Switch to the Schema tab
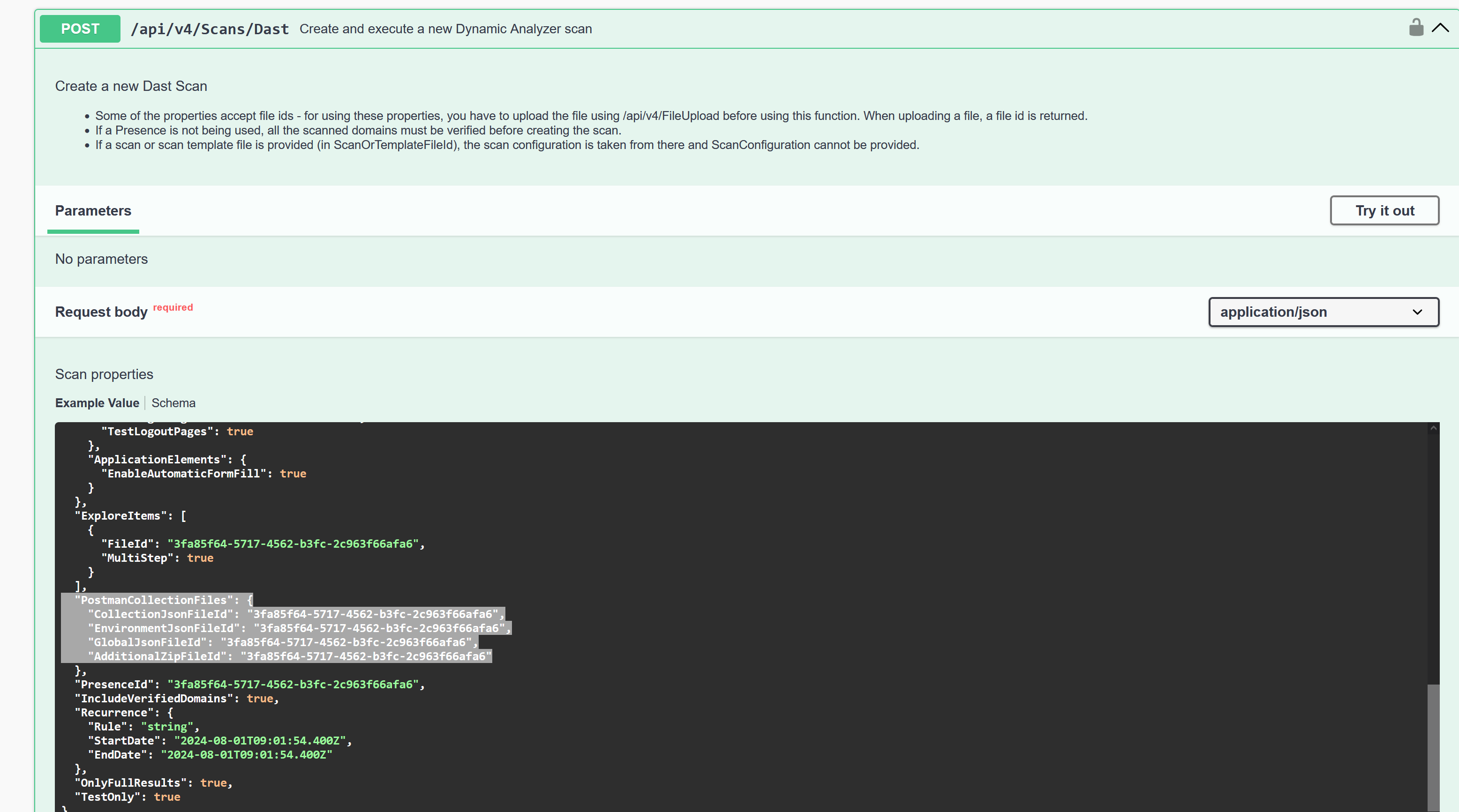The image size is (1459, 812). coord(173,403)
